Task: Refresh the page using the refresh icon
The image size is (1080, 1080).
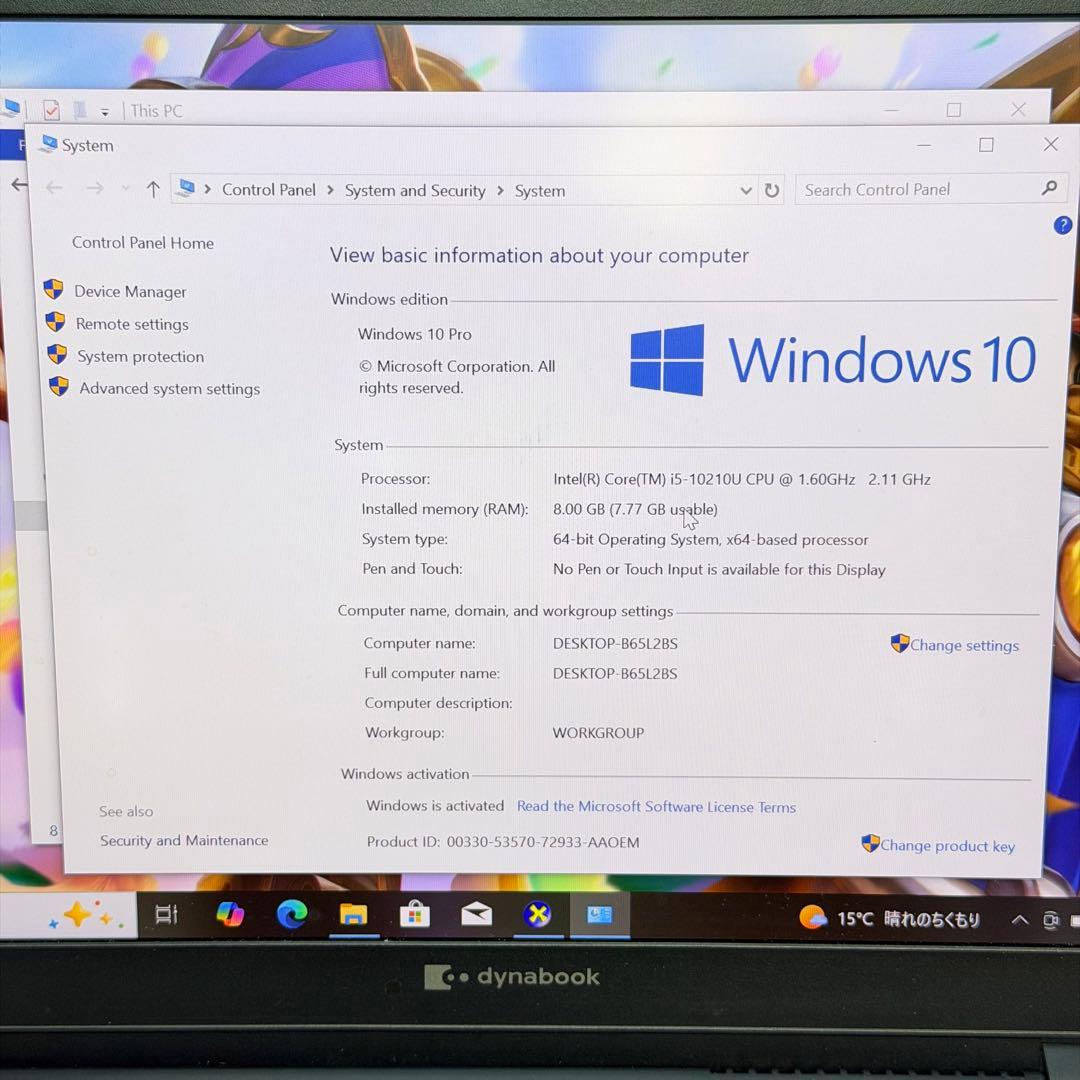Action: 769,190
